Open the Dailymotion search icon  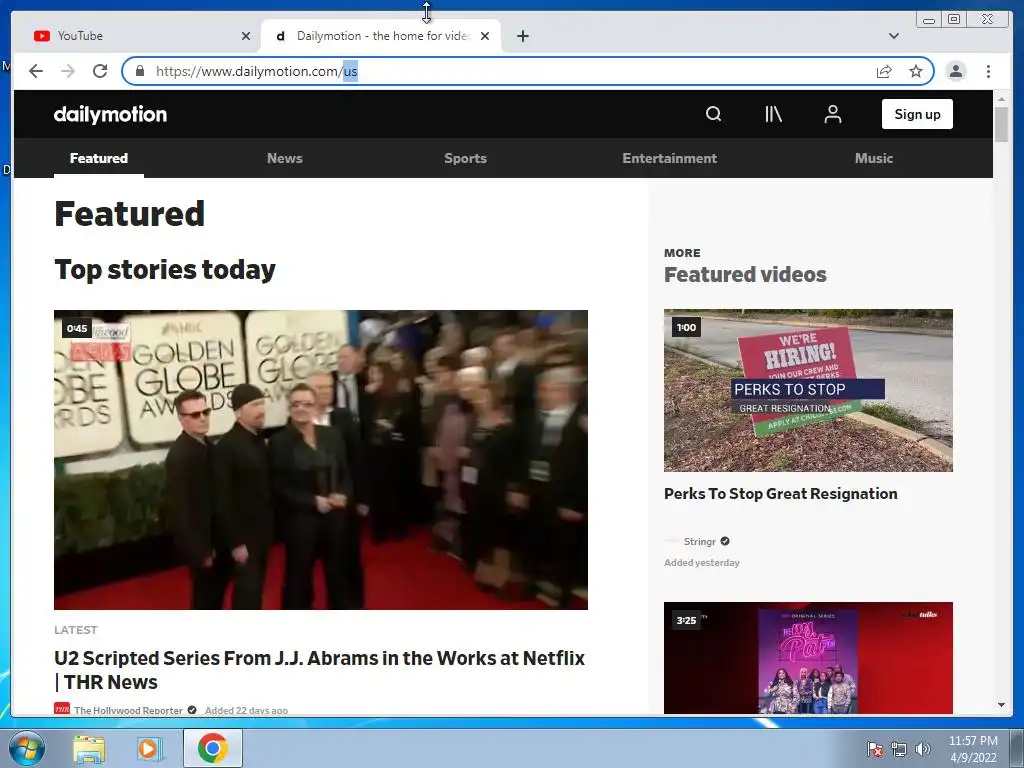coord(714,114)
